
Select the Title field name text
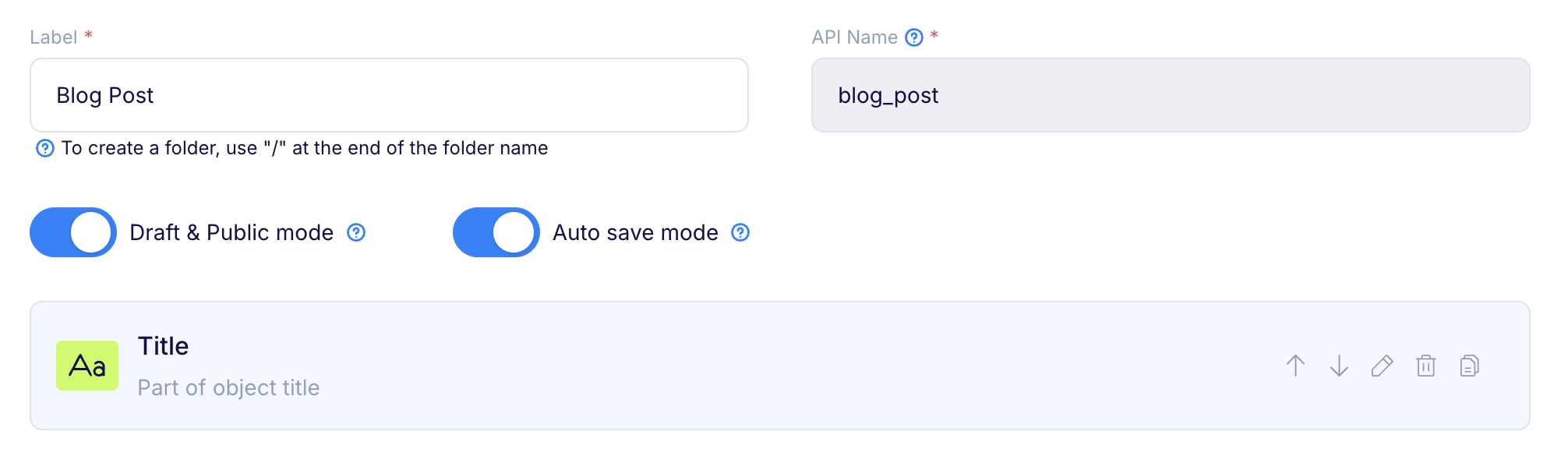pos(163,346)
